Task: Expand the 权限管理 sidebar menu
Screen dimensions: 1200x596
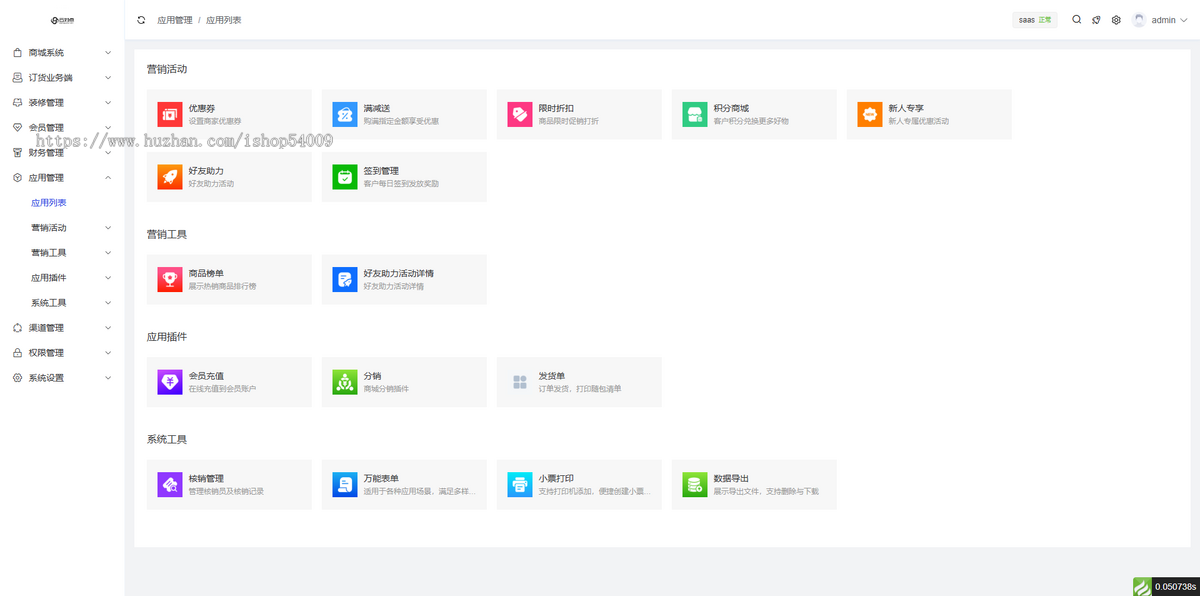Action: pos(62,352)
